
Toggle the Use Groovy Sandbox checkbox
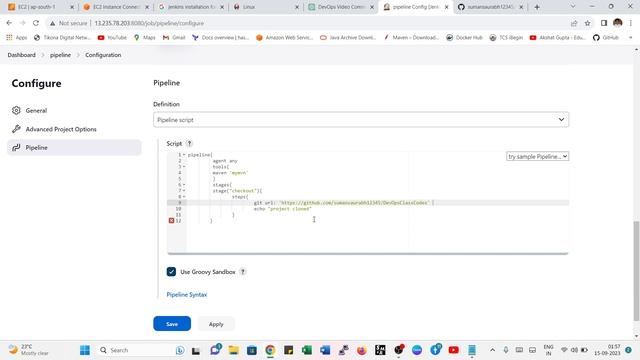[171, 272]
